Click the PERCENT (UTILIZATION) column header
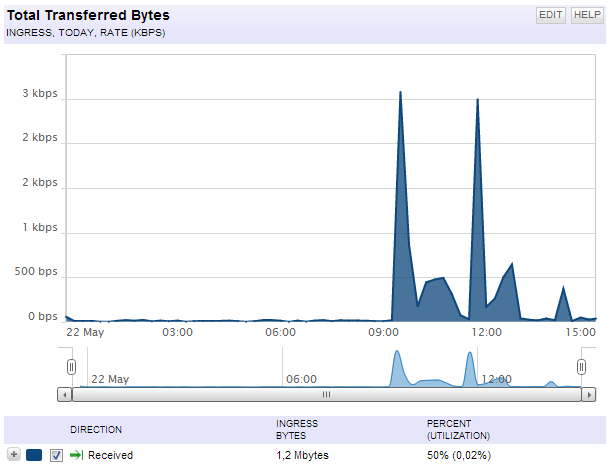Image resolution: width=609 pixels, height=466 pixels. coord(458,429)
